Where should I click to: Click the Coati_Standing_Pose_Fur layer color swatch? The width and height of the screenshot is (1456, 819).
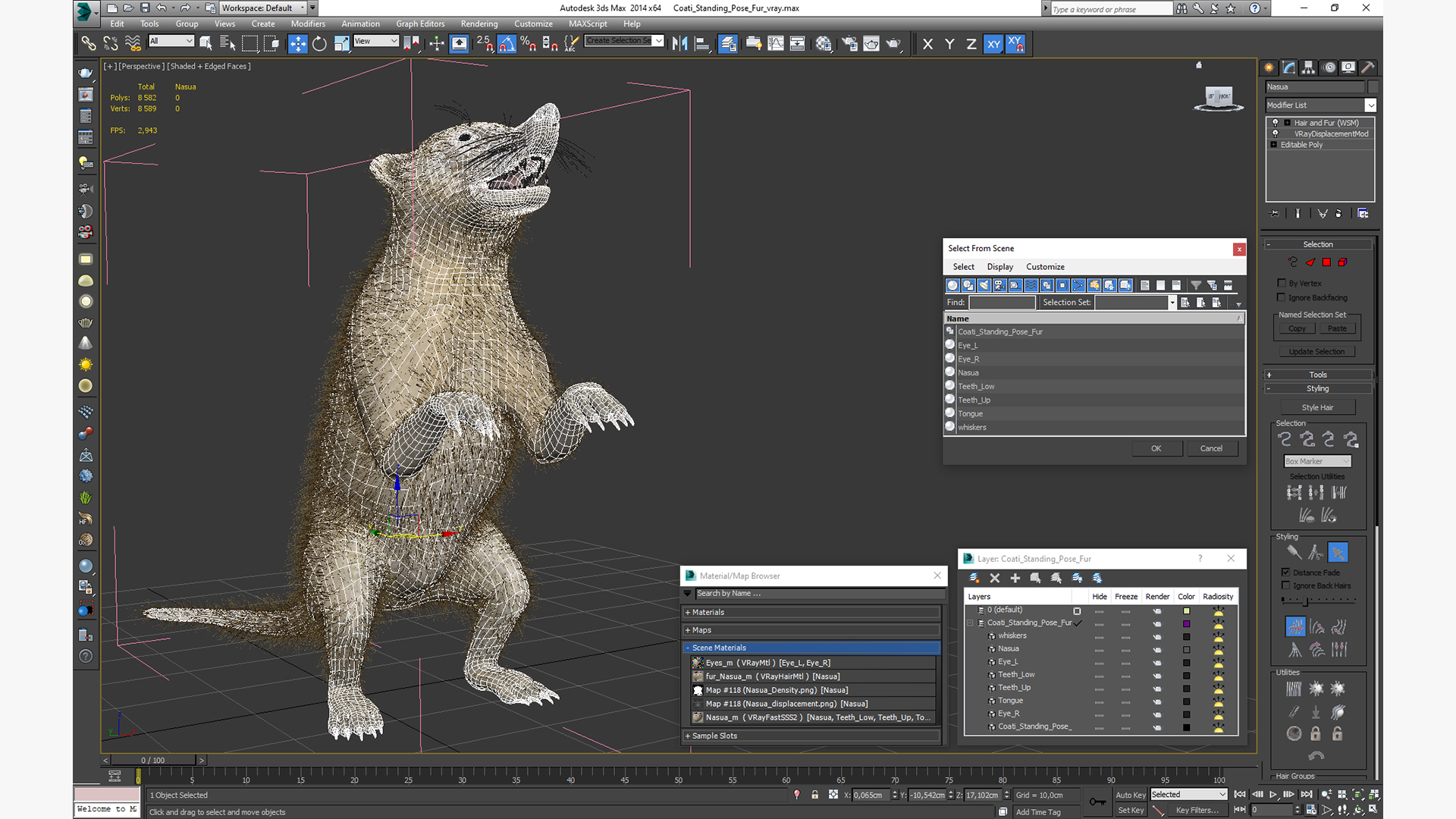[1186, 623]
